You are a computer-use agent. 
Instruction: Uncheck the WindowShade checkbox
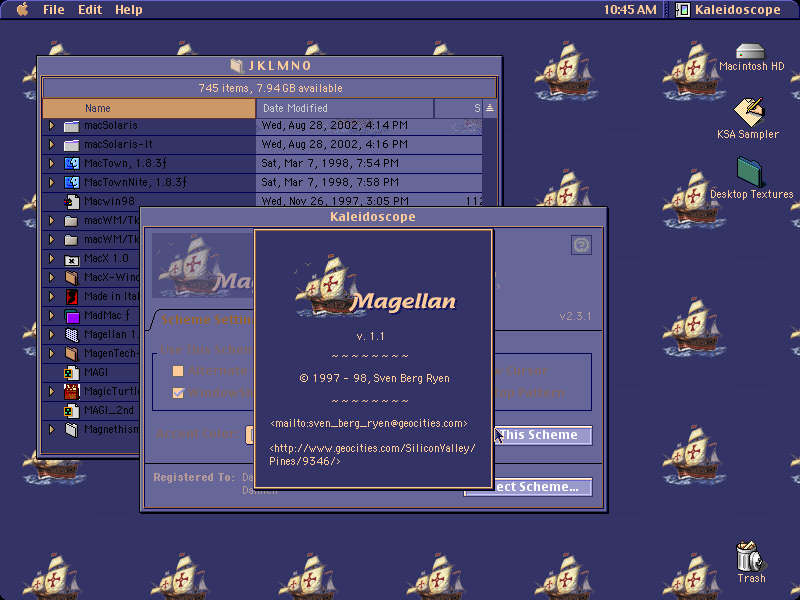point(178,393)
